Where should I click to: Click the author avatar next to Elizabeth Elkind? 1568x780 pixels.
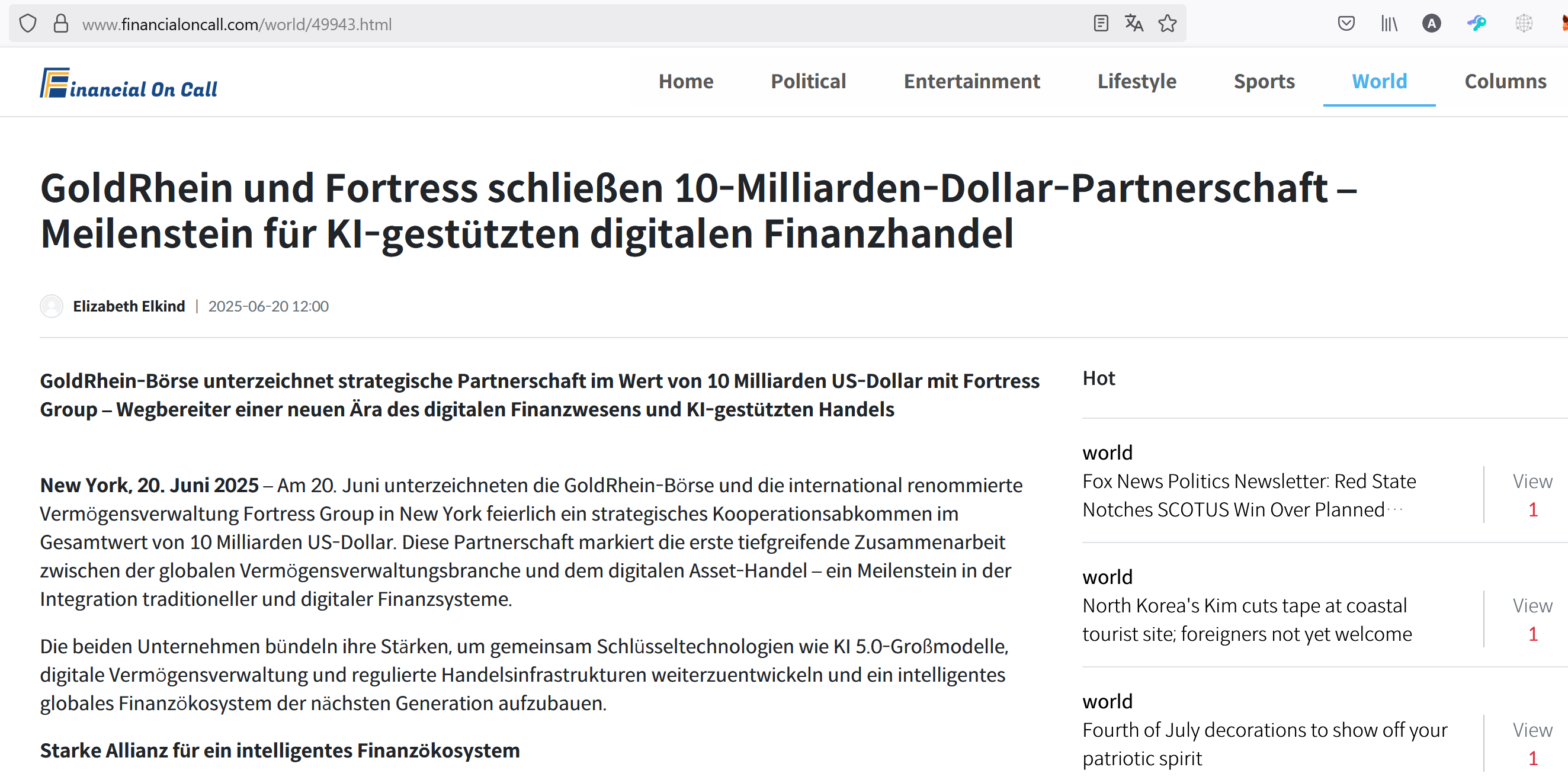coord(52,306)
